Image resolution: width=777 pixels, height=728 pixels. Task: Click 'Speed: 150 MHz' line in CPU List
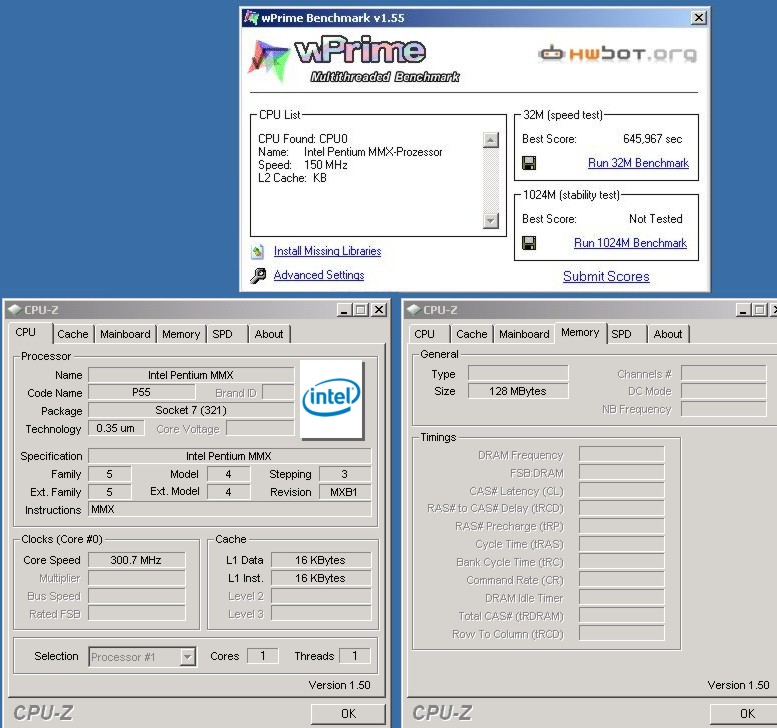tap(303, 165)
